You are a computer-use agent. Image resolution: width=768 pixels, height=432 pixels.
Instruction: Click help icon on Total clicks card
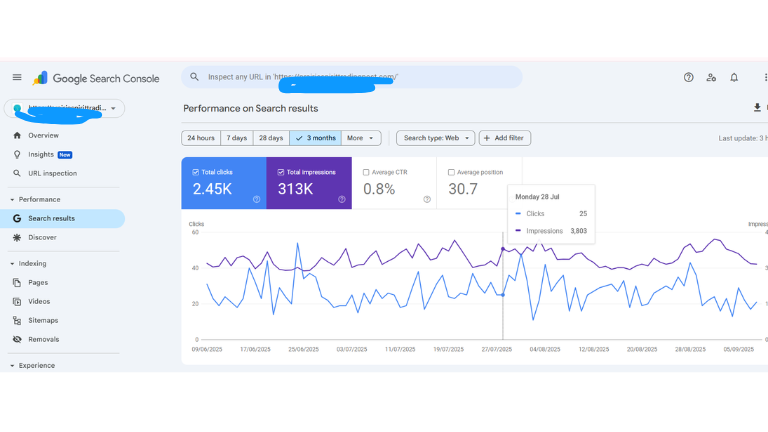pos(256,199)
